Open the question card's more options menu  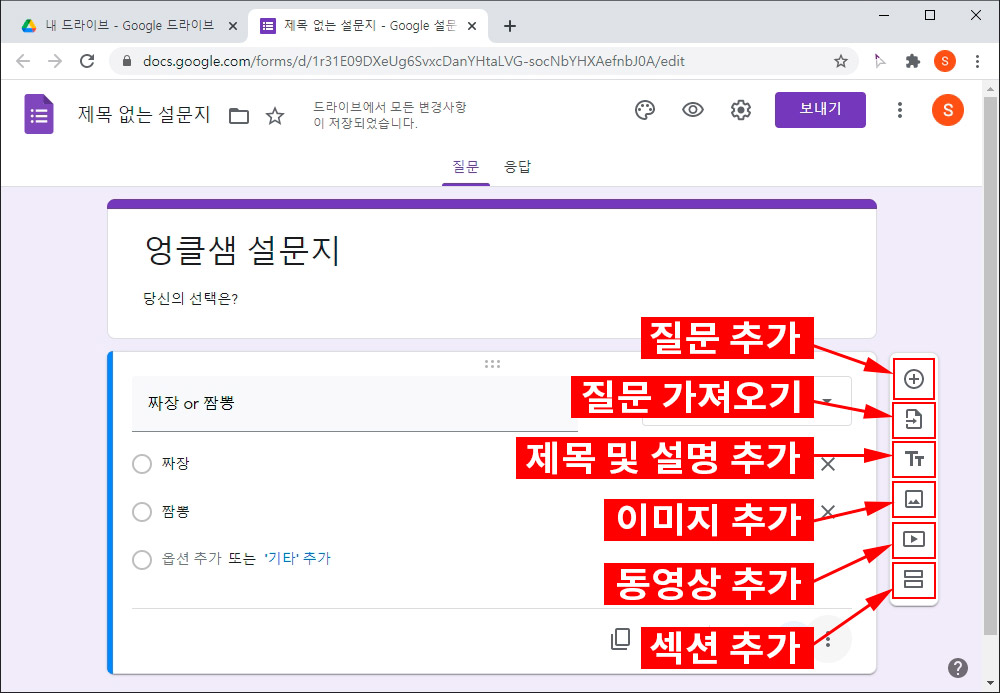pyautogui.click(x=827, y=641)
